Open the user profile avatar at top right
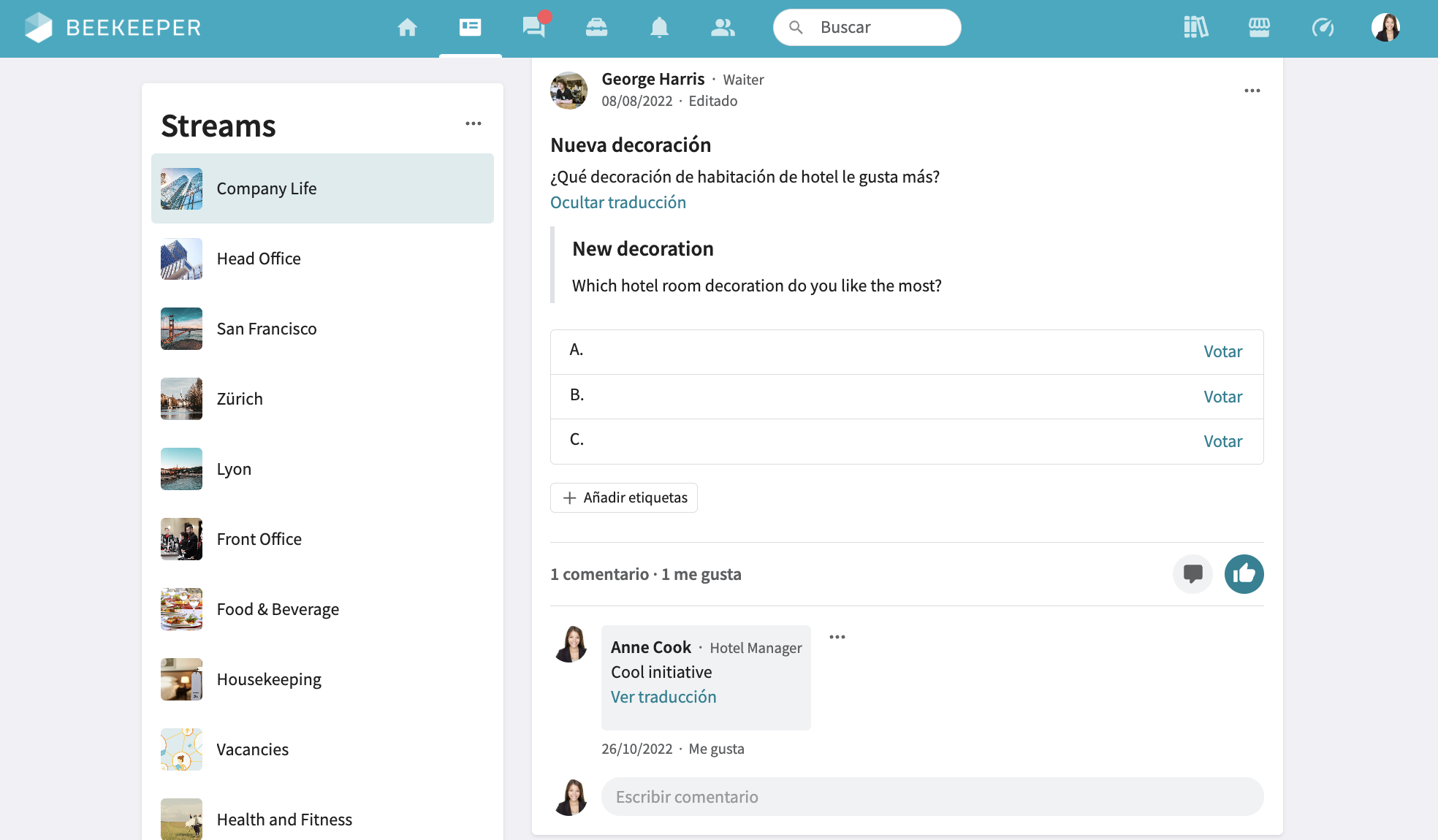 pyautogui.click(x=1385, y=28)
